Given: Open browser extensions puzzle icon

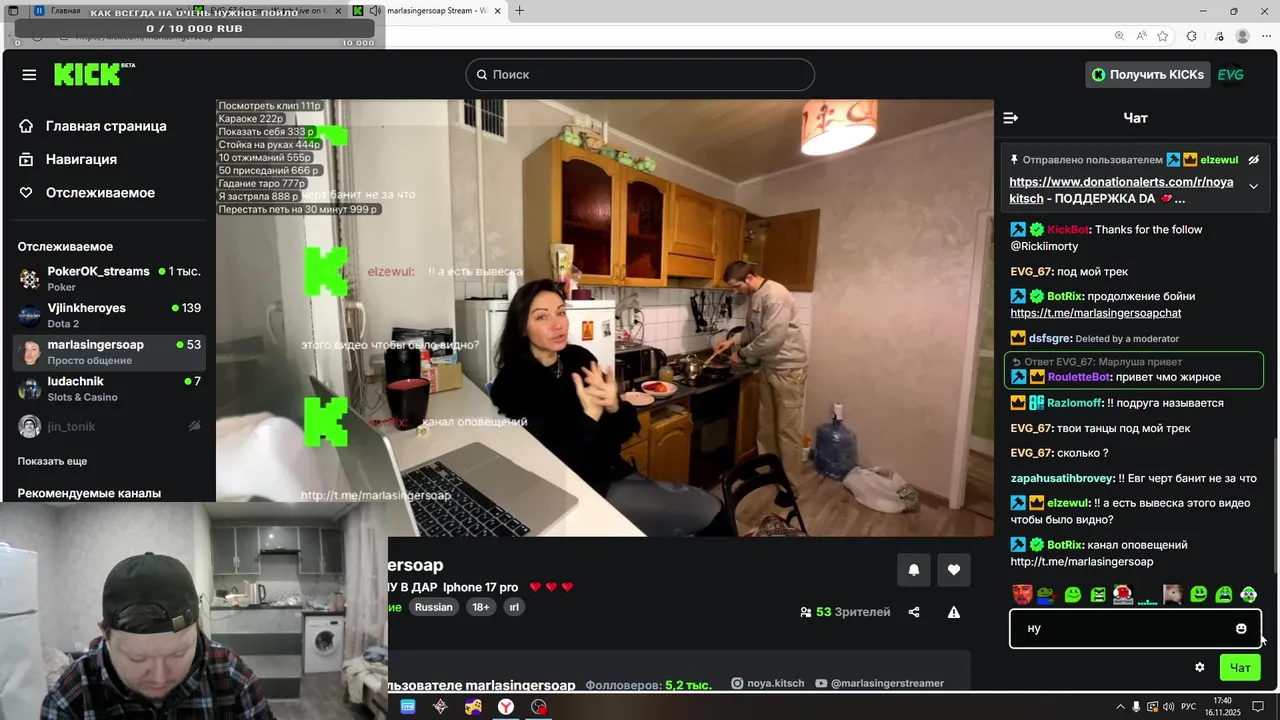Looking at the screenshot, I should pyautogui.click(x=1191, y=36).
